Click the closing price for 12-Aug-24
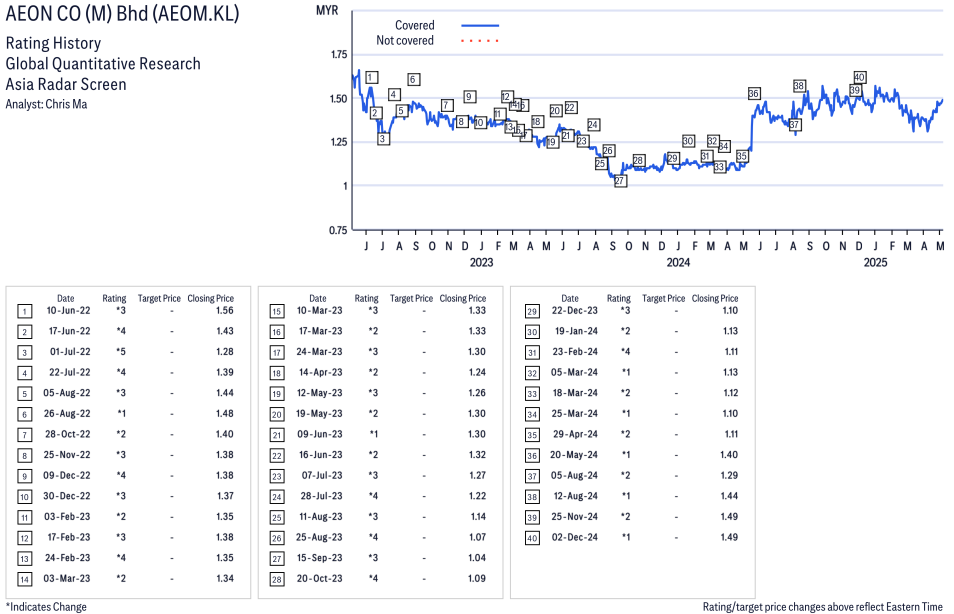The height and width of the screenshot is (614, 954). 729,496
